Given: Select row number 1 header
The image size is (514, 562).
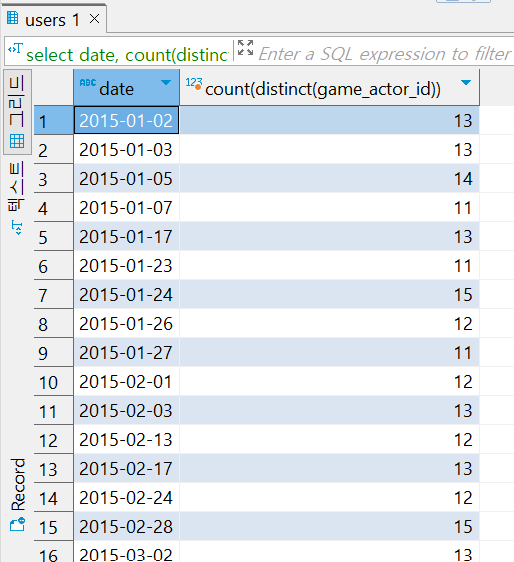Looking at the screenshot, I should (x=54, y=121).
